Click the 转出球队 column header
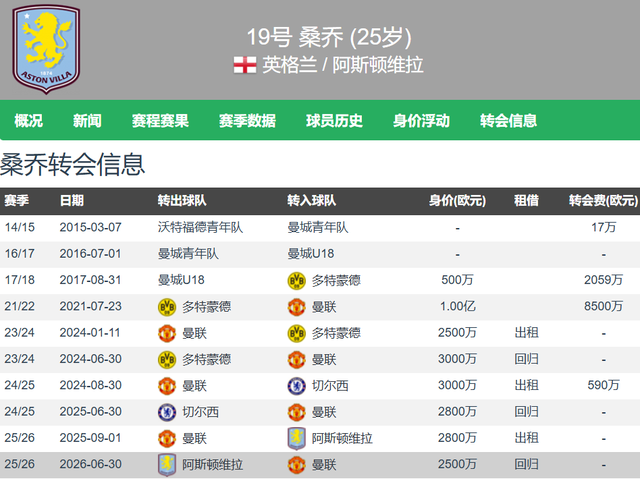 point(182,201)
